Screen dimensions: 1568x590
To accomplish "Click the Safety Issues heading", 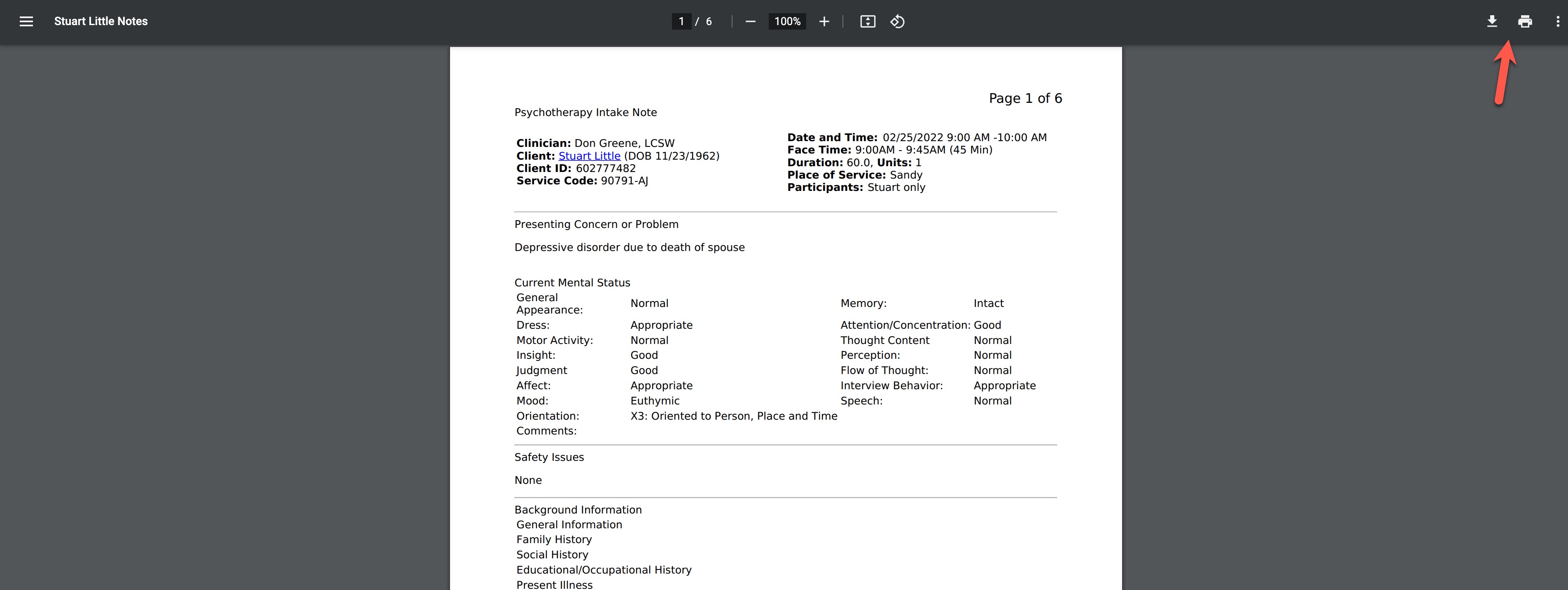I will click(548, 457).
